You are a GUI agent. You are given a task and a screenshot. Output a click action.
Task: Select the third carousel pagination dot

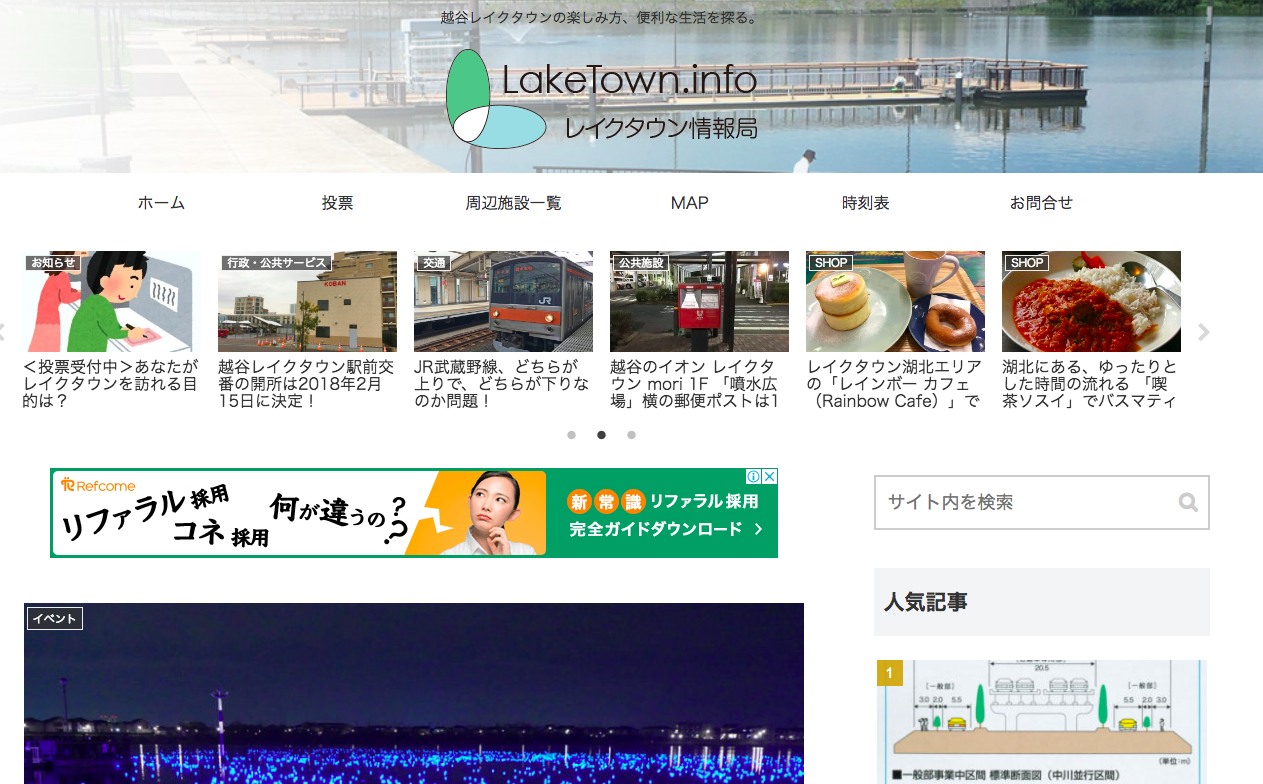click(631, 435)
